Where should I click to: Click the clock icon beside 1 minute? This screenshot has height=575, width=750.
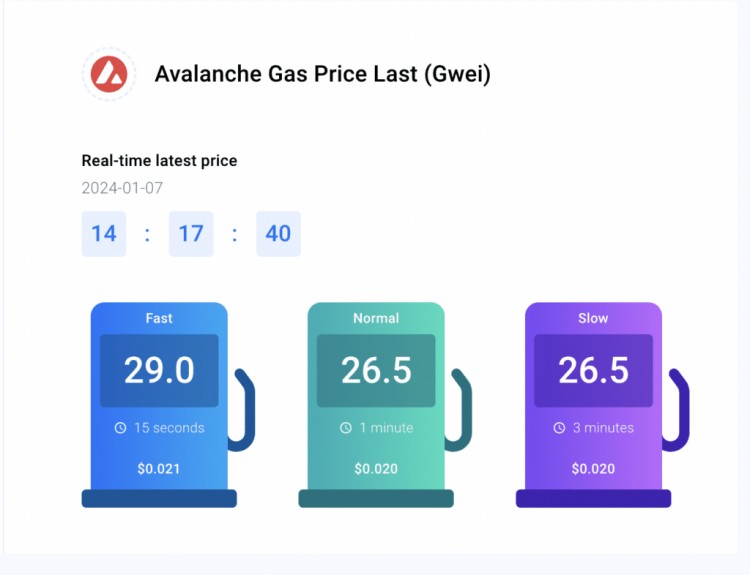click(x=346, y=428)
